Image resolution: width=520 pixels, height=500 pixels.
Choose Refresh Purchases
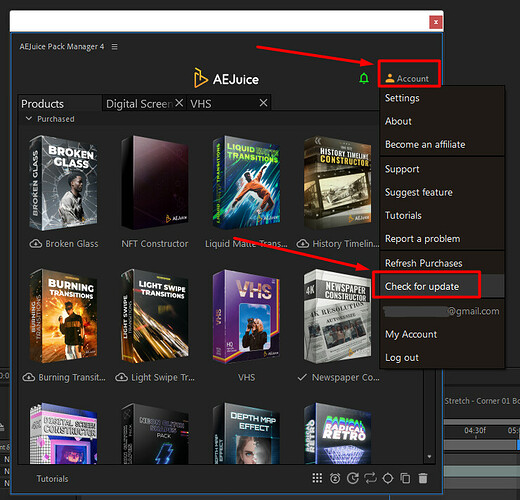click(x=442, y=263)
